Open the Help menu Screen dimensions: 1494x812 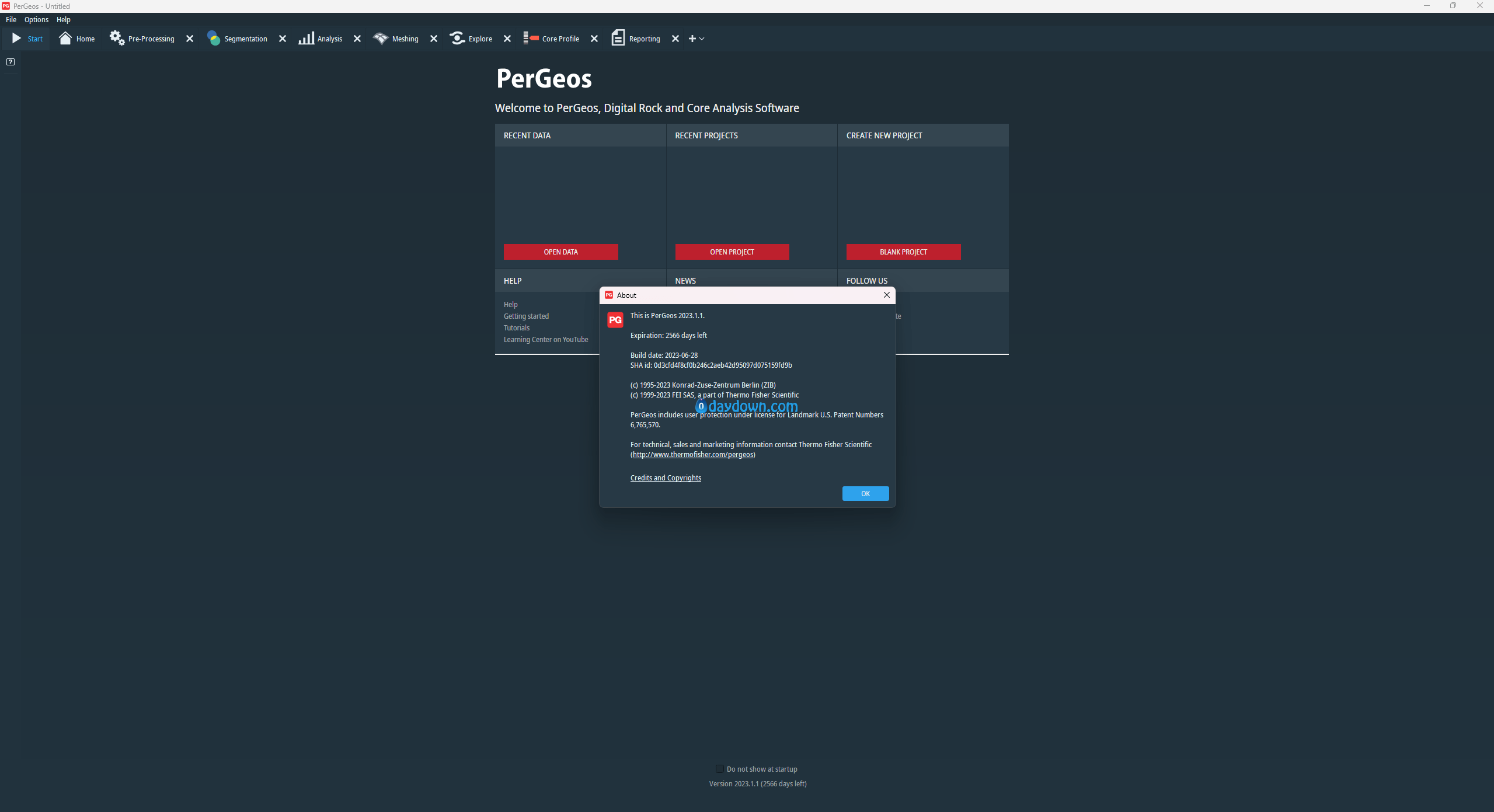63,19
